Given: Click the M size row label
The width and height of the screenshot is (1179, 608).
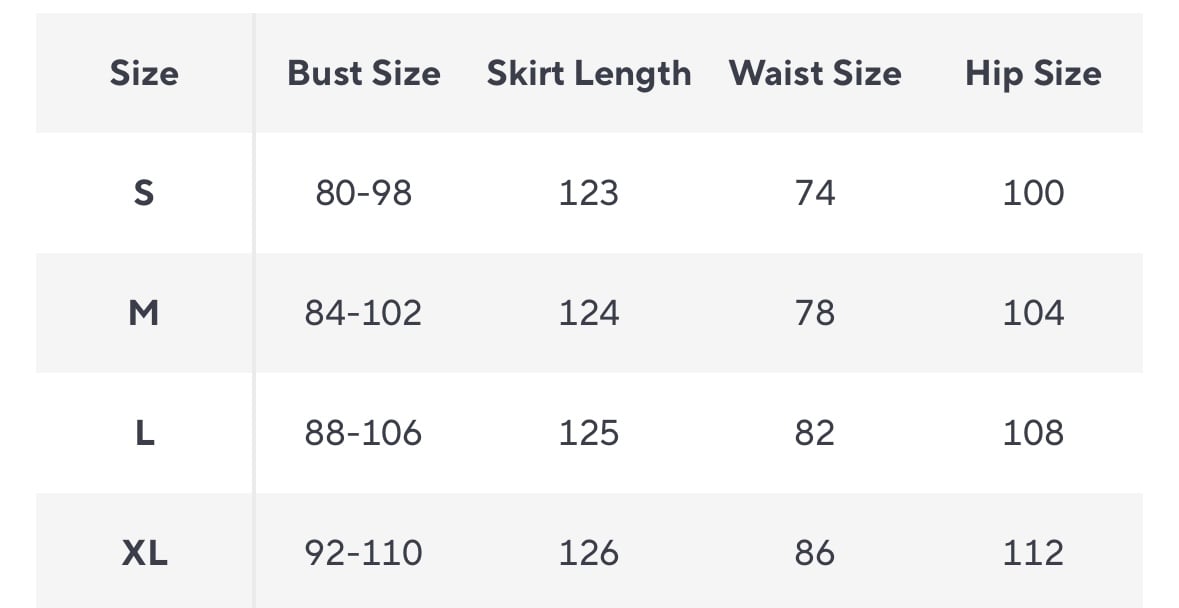Looking at the screenshot, I should (144, 313).
